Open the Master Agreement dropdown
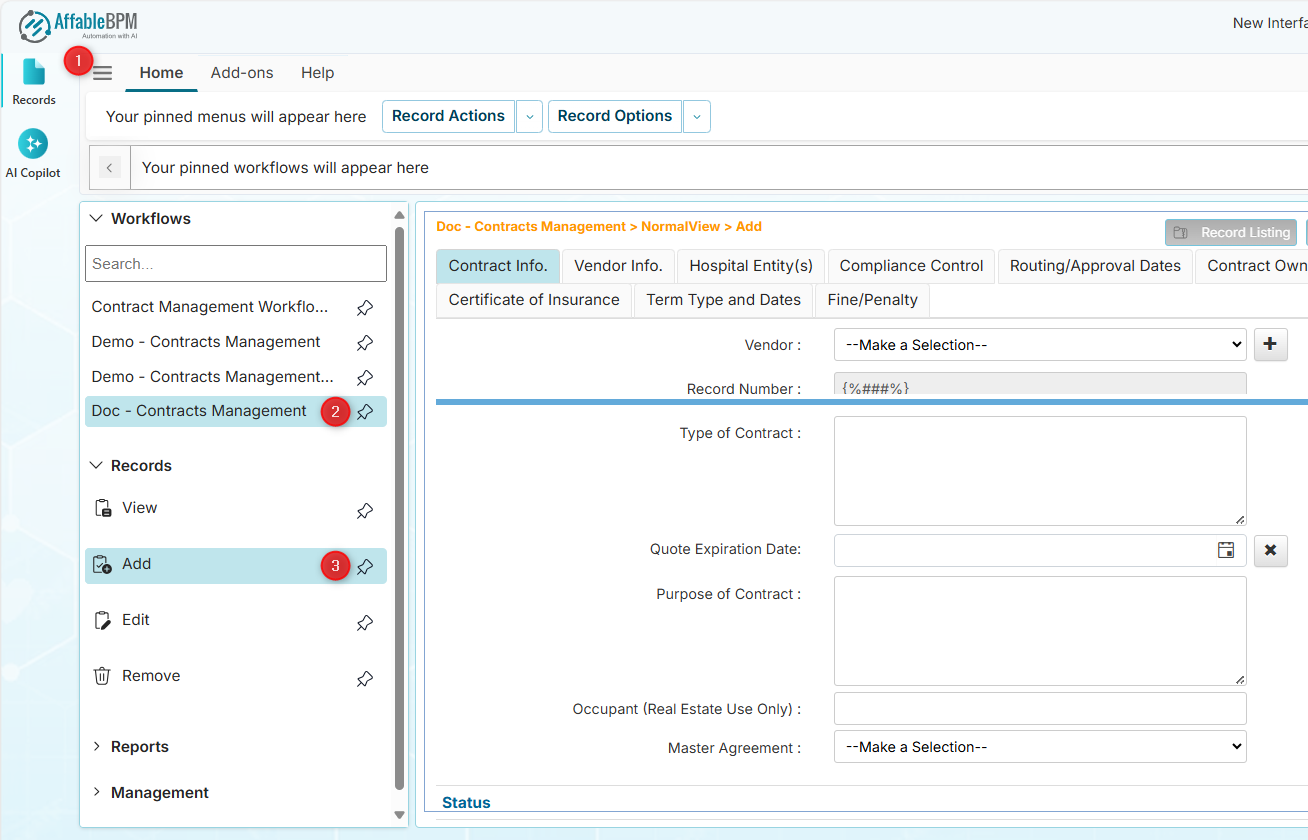1308x840 pixels. pos(1040,747)
